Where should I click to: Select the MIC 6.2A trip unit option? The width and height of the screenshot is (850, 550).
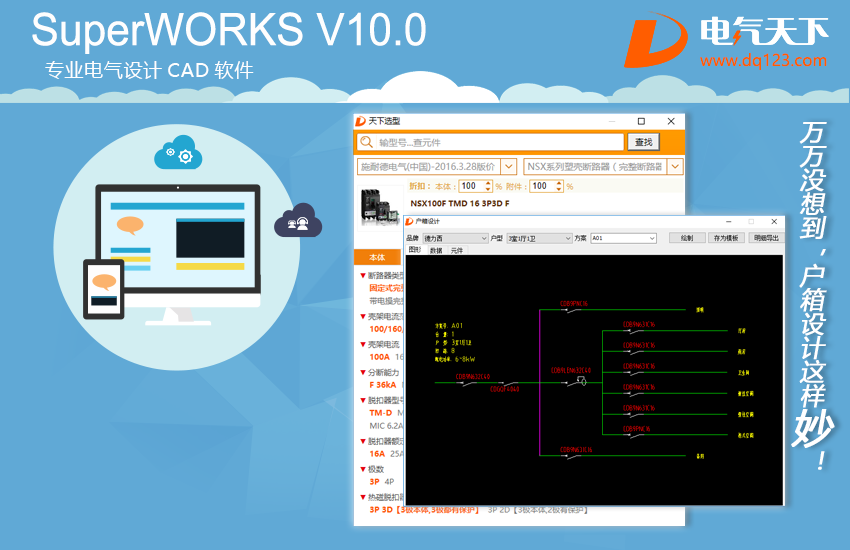click(386, 426)
